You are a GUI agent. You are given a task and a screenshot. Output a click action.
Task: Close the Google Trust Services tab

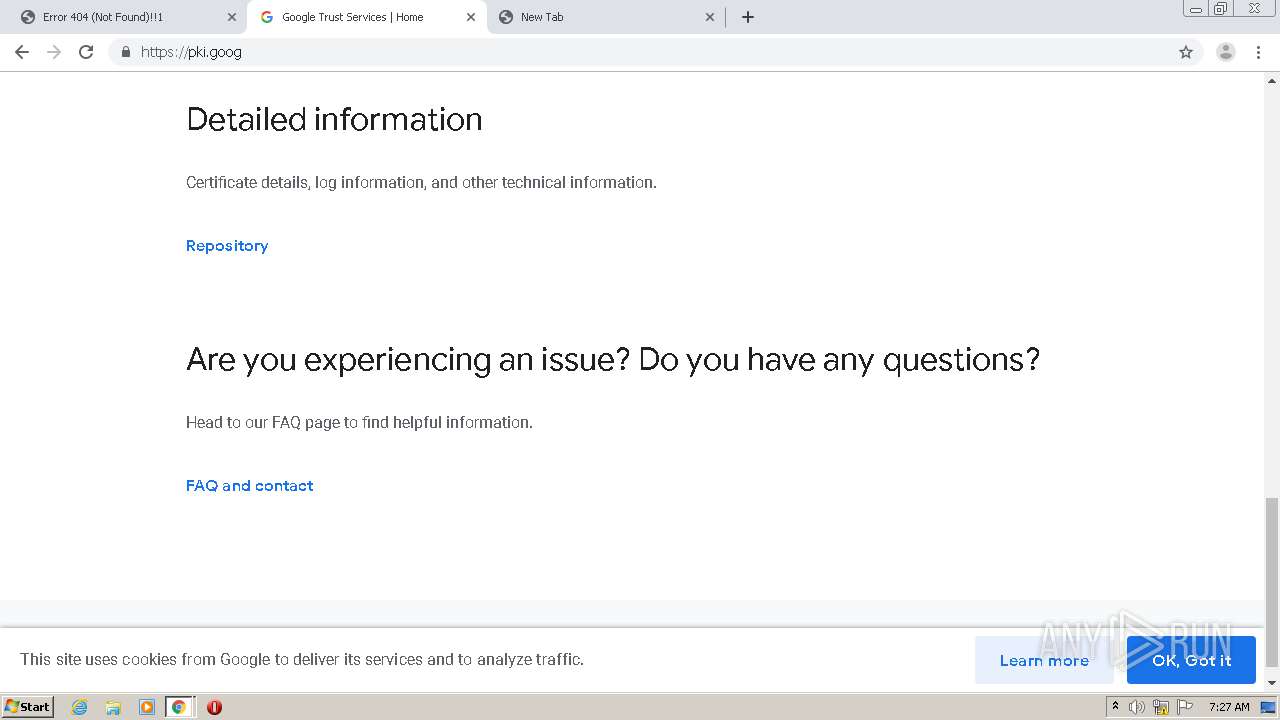(471, 17)
